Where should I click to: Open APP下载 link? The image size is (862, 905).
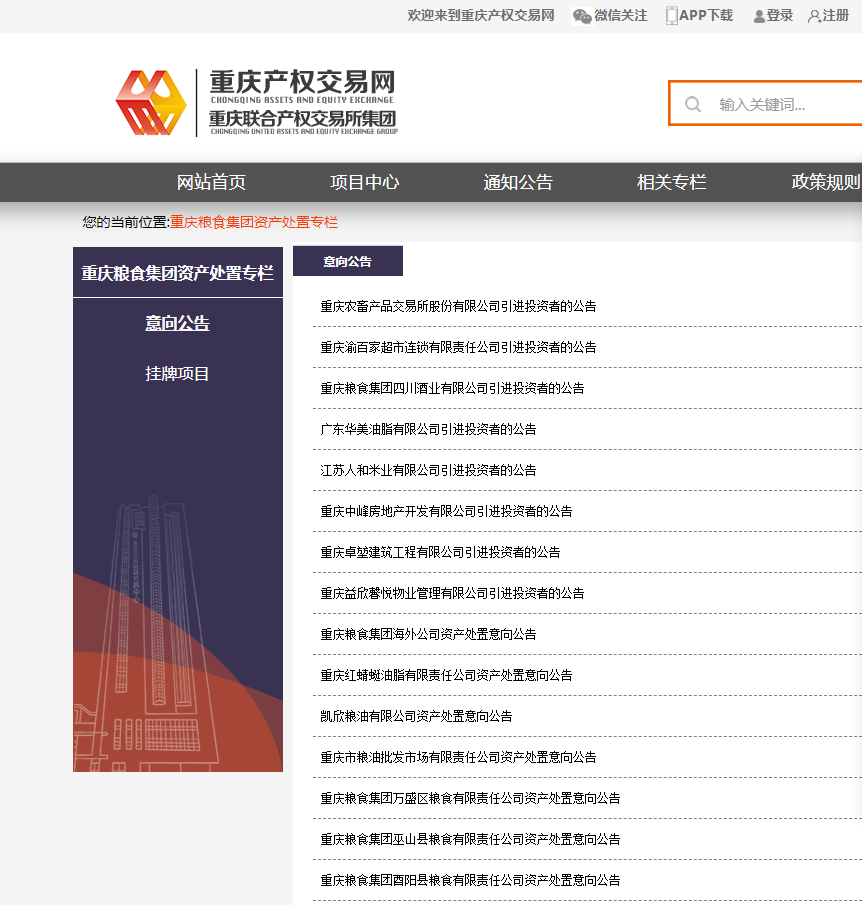coord(706,16)
